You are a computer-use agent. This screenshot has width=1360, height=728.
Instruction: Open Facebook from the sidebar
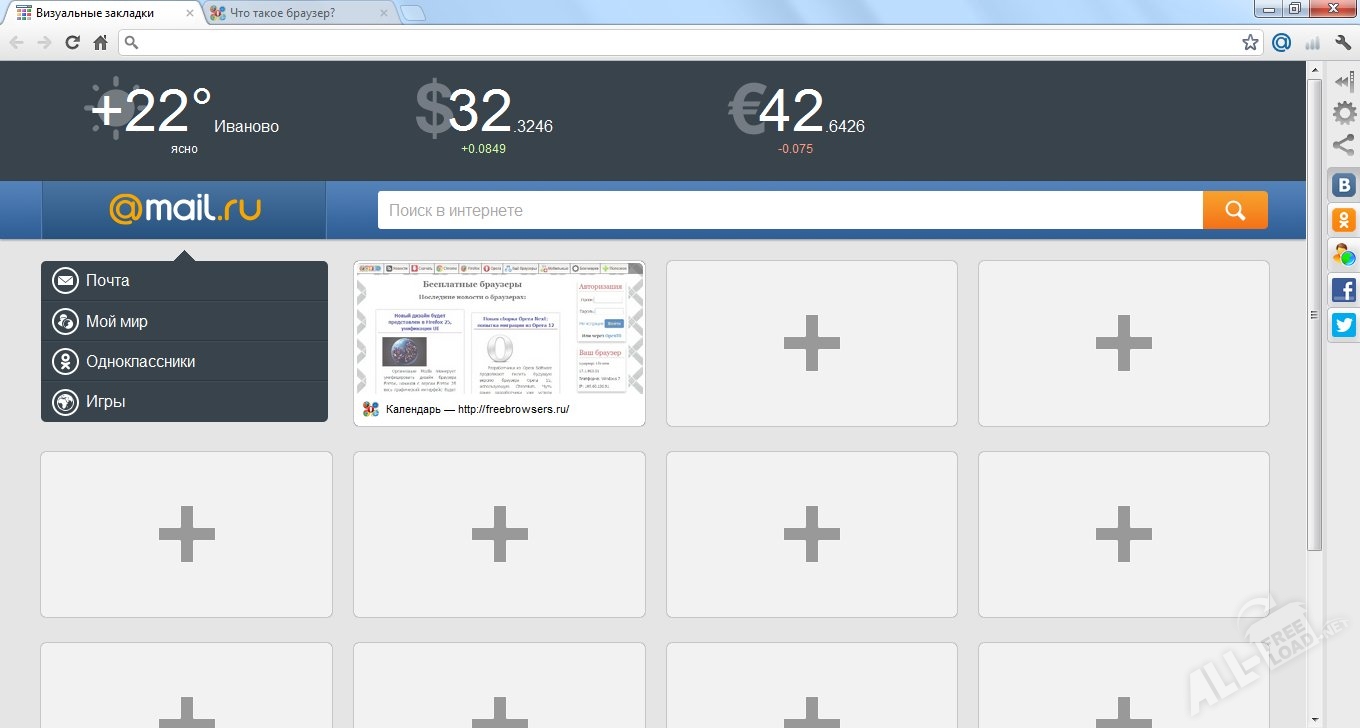coord(1344,290)
